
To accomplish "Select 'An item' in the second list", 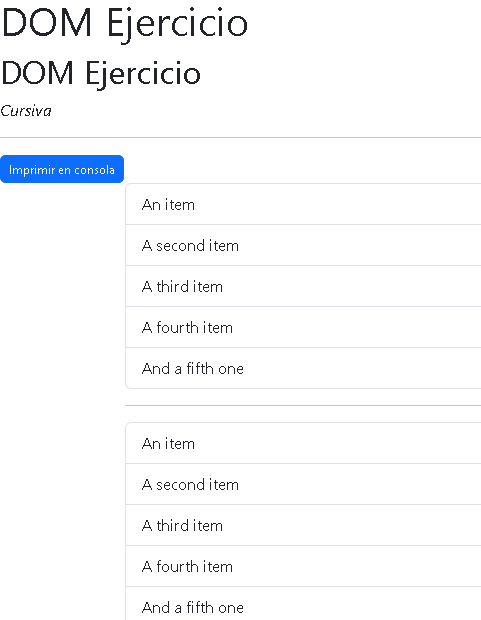I will [303, 443].
